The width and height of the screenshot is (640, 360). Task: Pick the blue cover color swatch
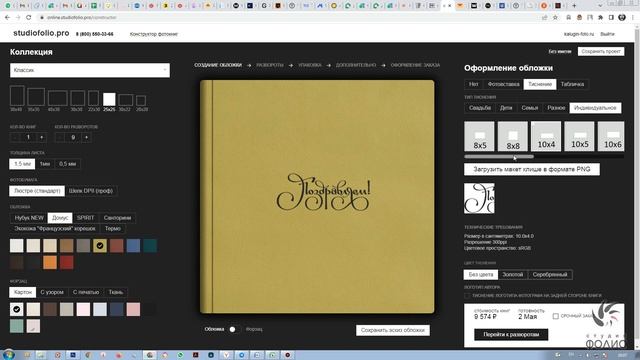(133, 246)
